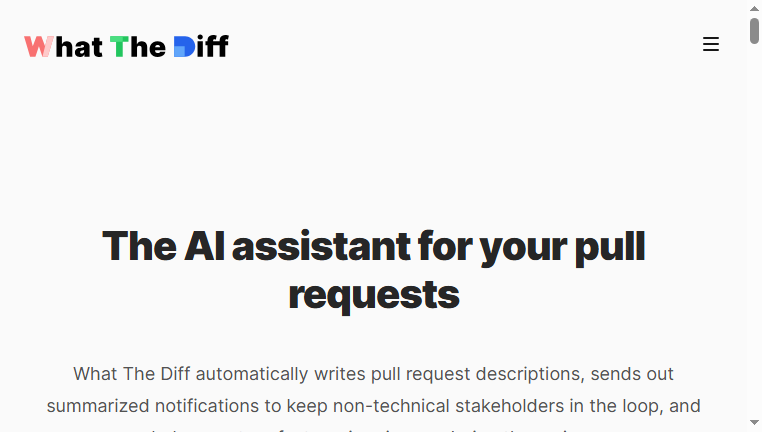Click the What The Diff logo
Viewport: 762px width, 432px height.
click(126, 47)
